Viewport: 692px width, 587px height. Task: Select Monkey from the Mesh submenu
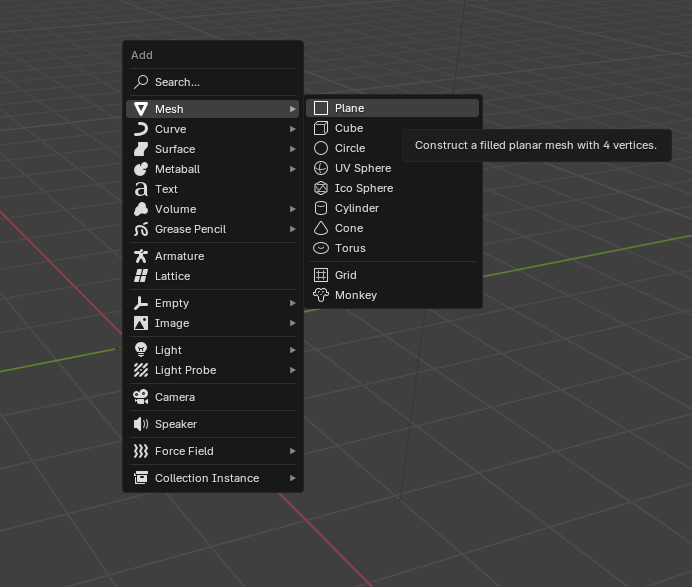click(x=392, y=295)
